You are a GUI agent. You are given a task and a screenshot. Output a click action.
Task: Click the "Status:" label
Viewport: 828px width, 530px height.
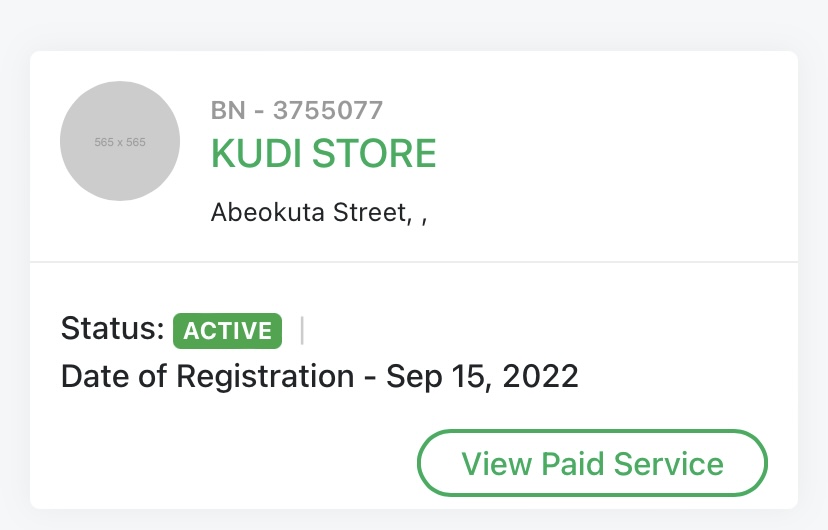point(112,329)
